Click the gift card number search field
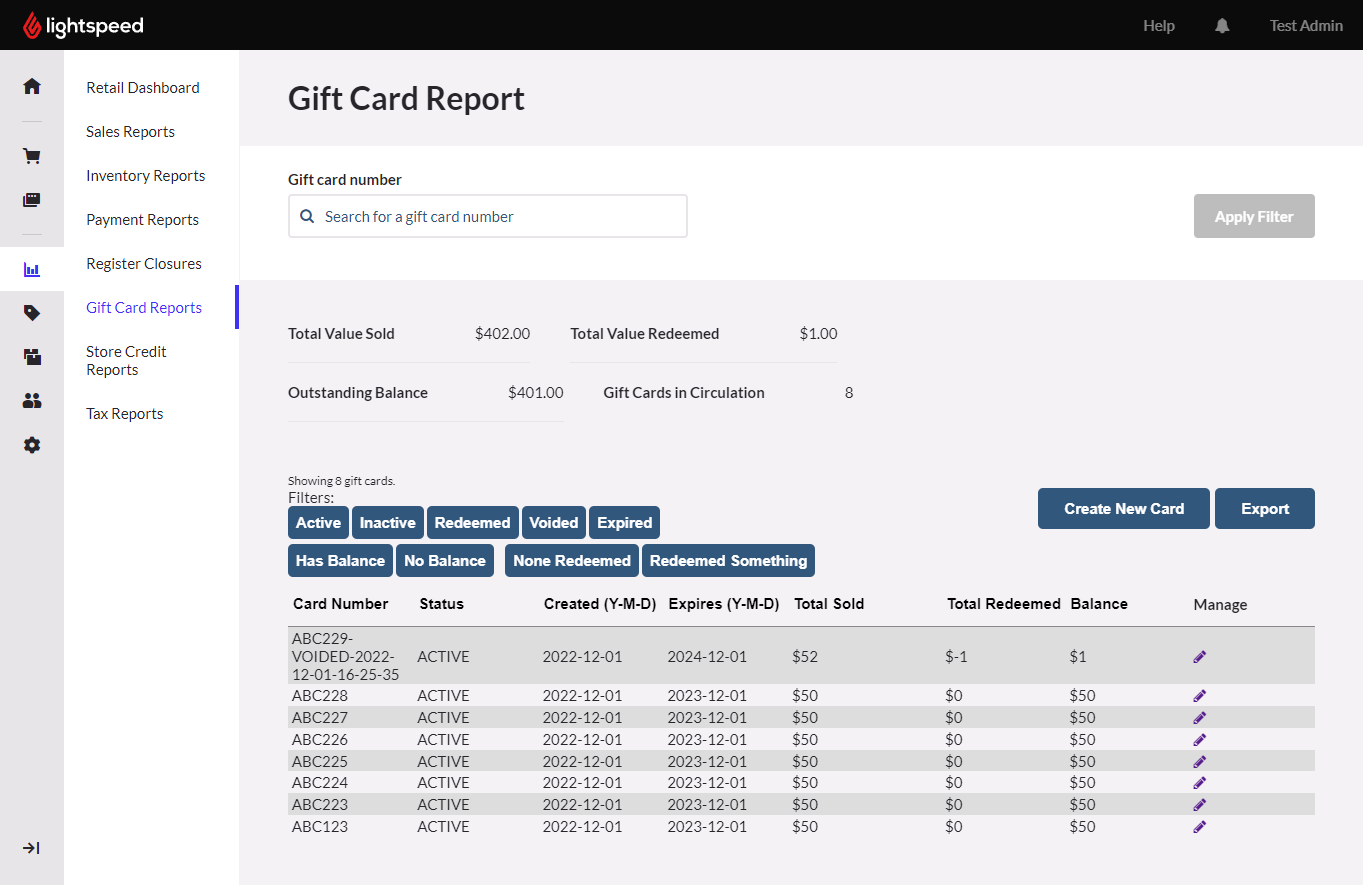Viewport: 1363px width, 885px height. coord(488,216)
